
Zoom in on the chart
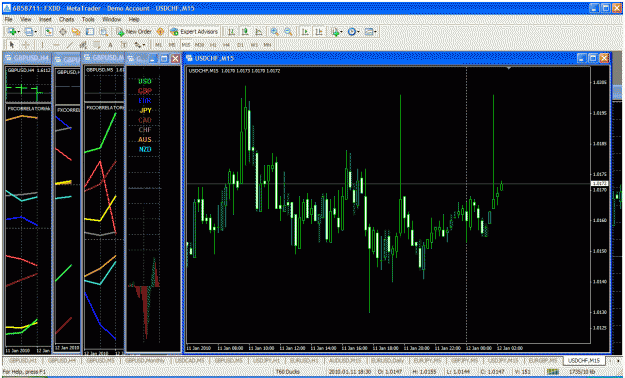[x=275, y=32]
